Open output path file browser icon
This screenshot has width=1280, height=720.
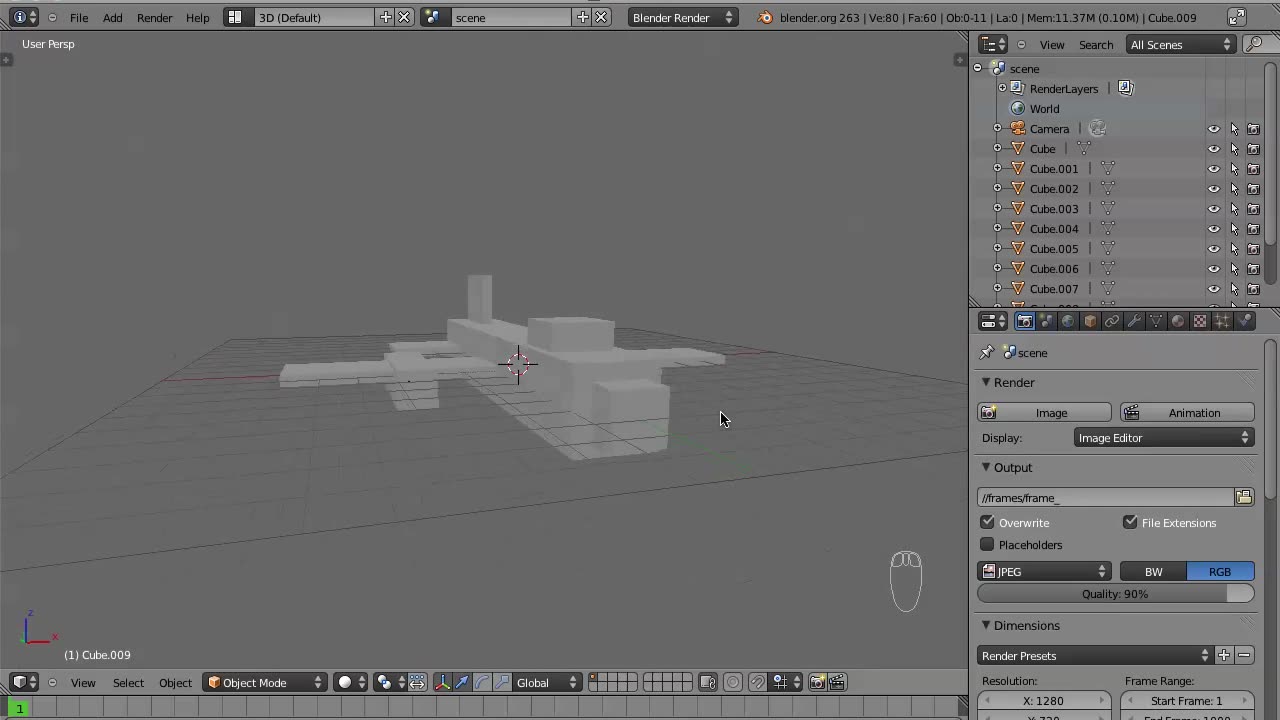click(x=1244, y=497)
